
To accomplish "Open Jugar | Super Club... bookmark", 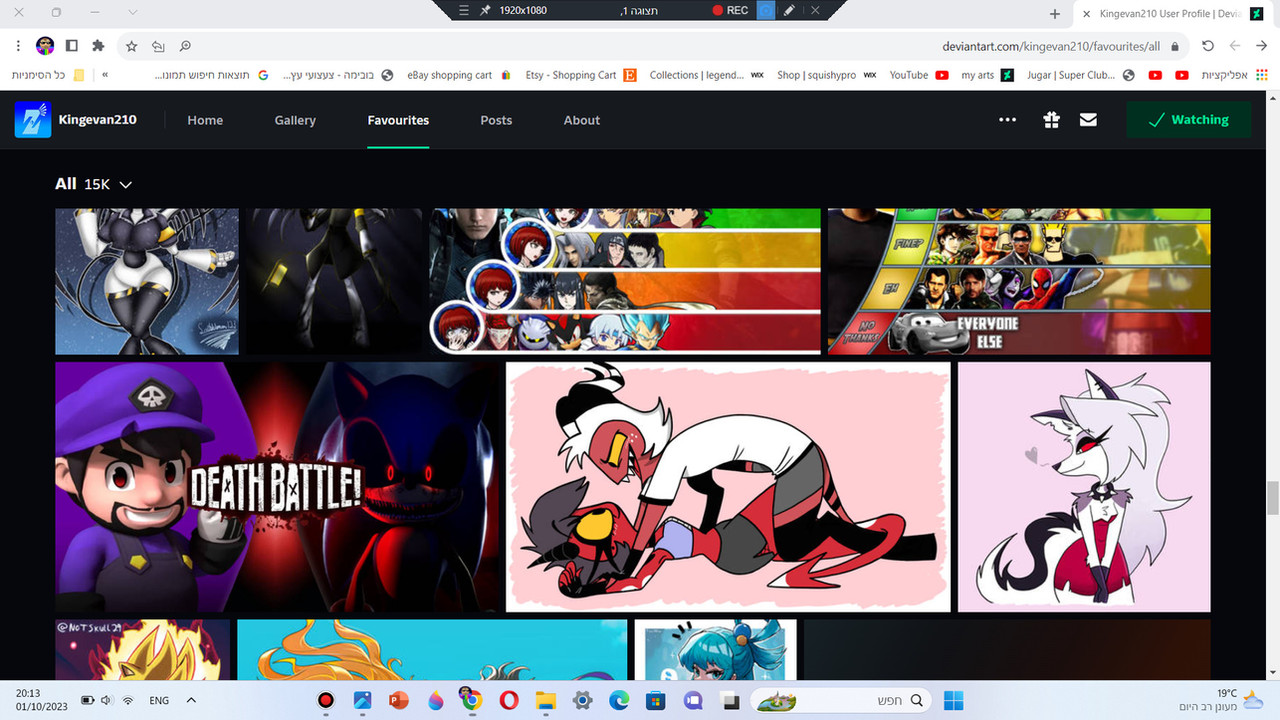I will 1081,75.
